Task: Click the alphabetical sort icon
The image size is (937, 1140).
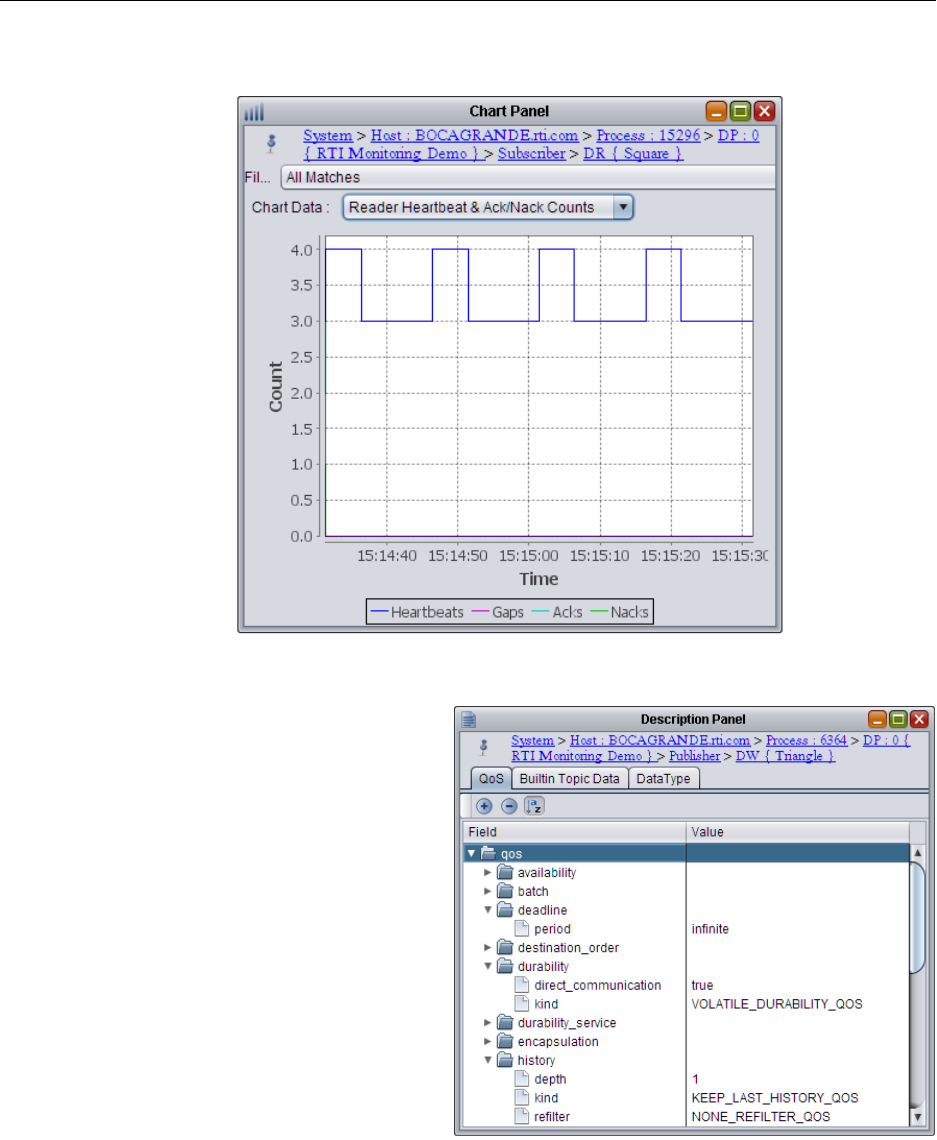Action: click(534, 806)
